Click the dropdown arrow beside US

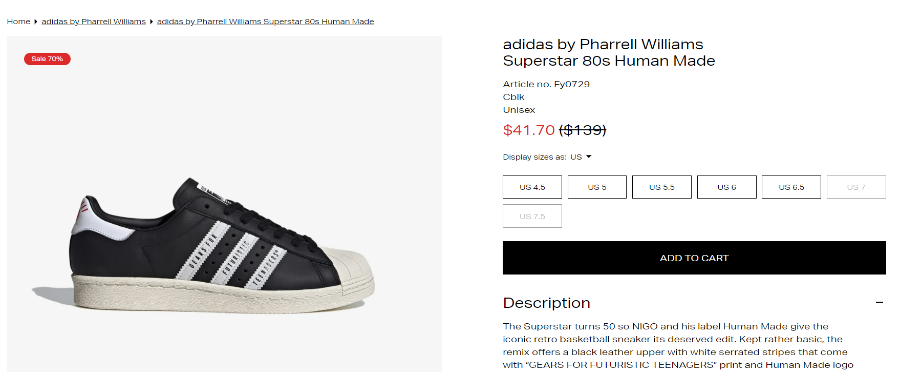tap(588, 157)
